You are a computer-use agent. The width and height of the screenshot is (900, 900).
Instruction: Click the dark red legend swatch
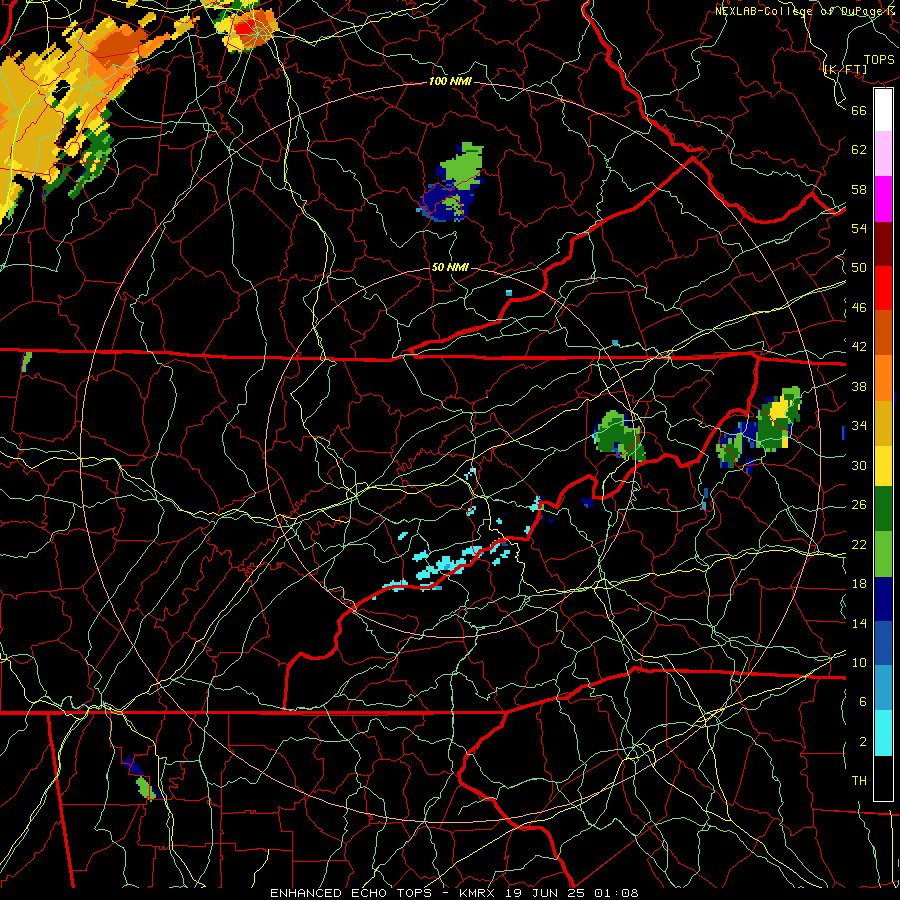click(x=883, y=243)
